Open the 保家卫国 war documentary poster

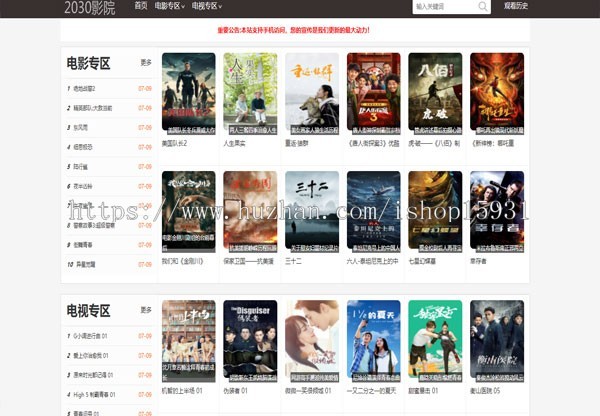[250, 212]
